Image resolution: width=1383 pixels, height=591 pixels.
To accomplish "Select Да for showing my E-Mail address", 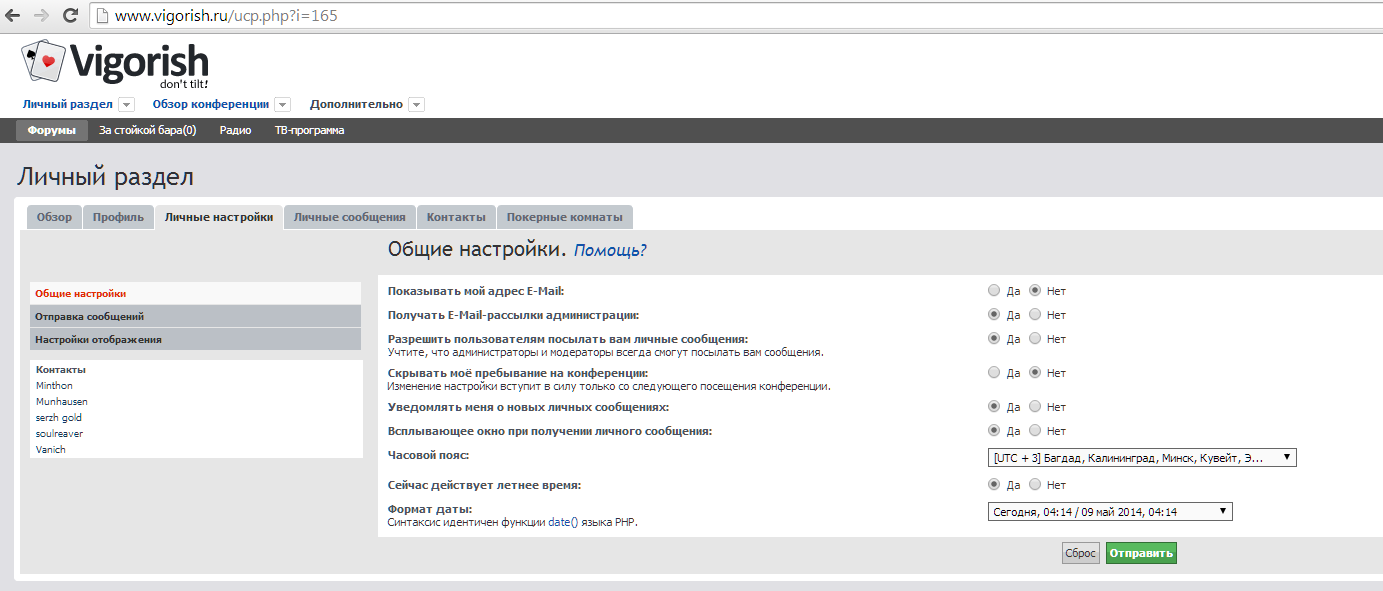I will click(993, 291).
